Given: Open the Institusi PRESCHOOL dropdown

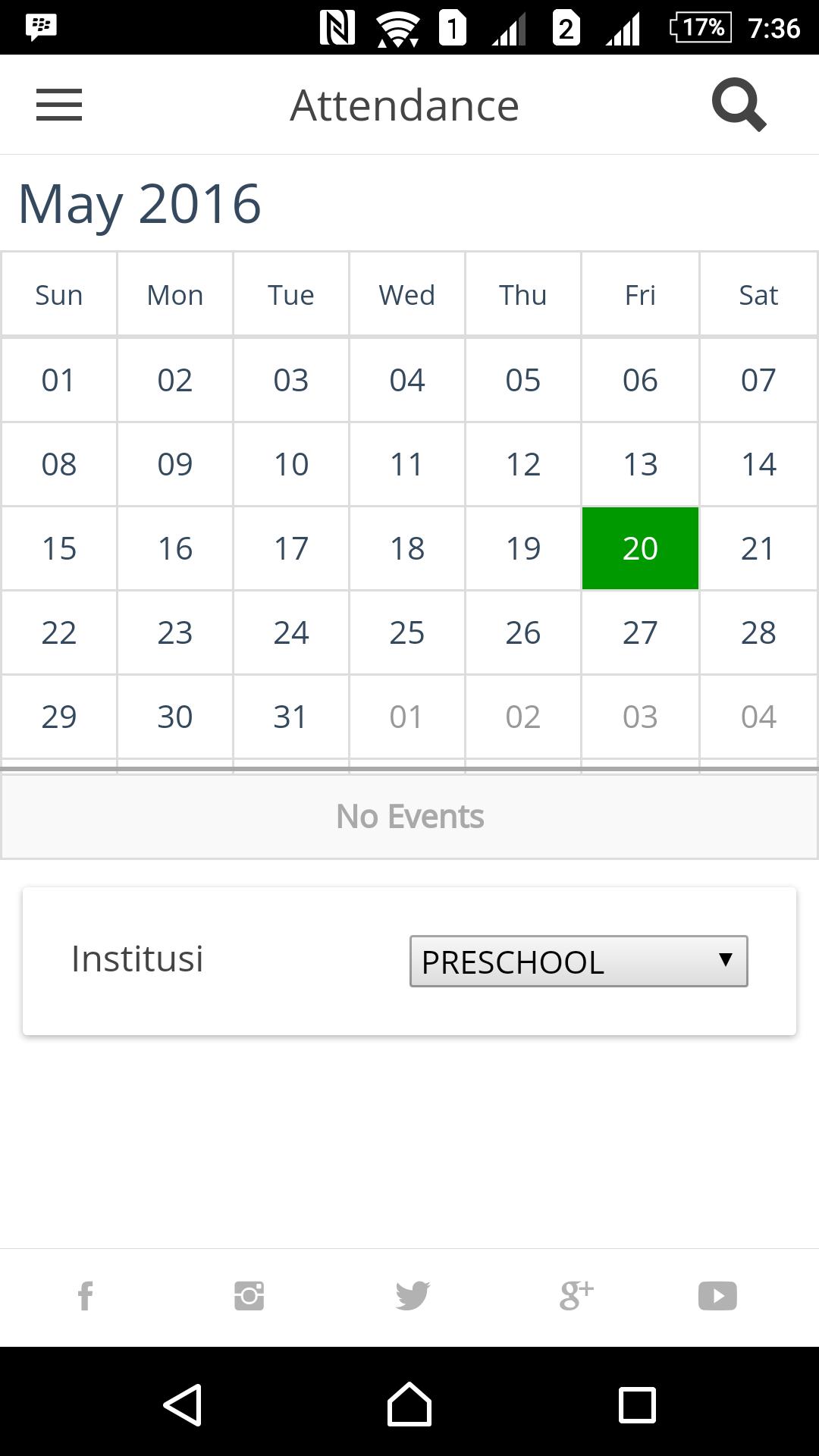Looking at the screenshot, I should click(579, 962).
